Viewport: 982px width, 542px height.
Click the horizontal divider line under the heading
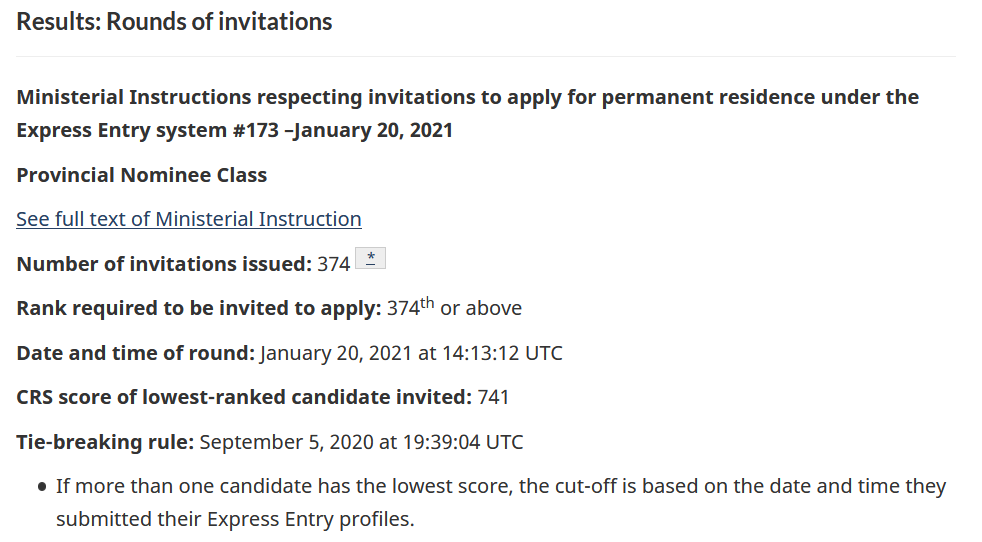[486, 56]
